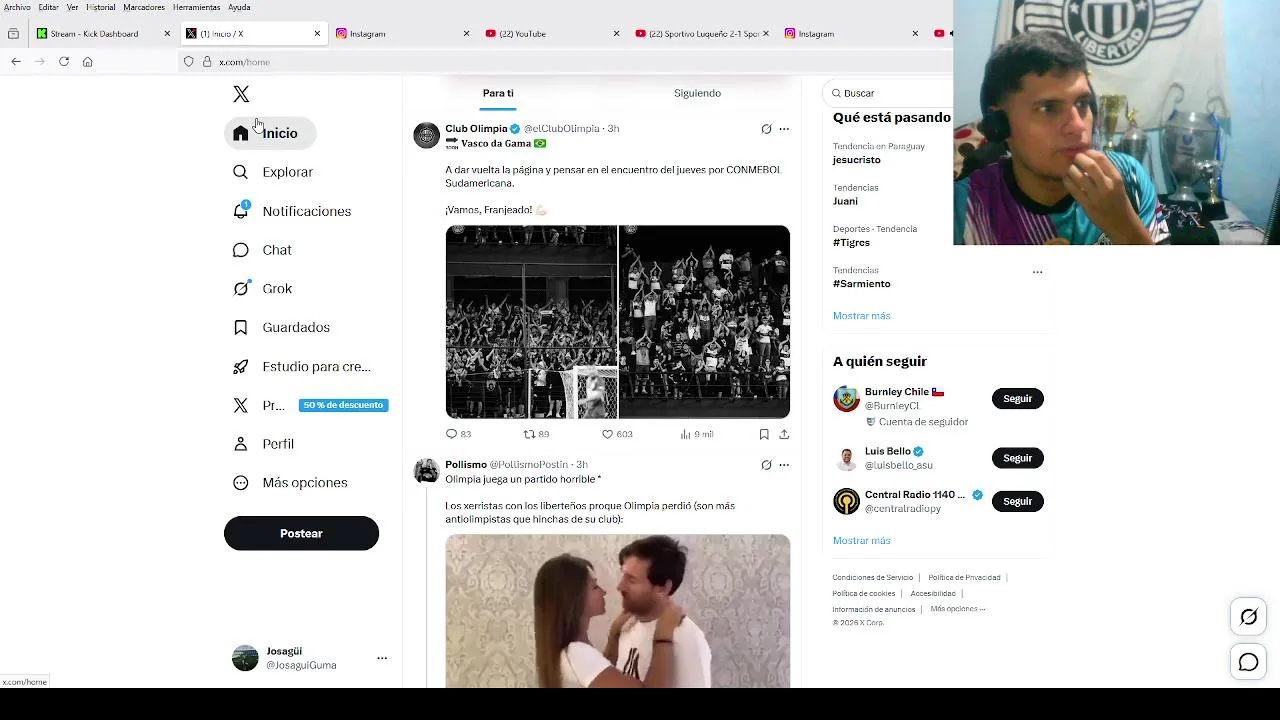Open Estudio para creadores rocket item
The image size is (1280, 720).
[301, 366]
